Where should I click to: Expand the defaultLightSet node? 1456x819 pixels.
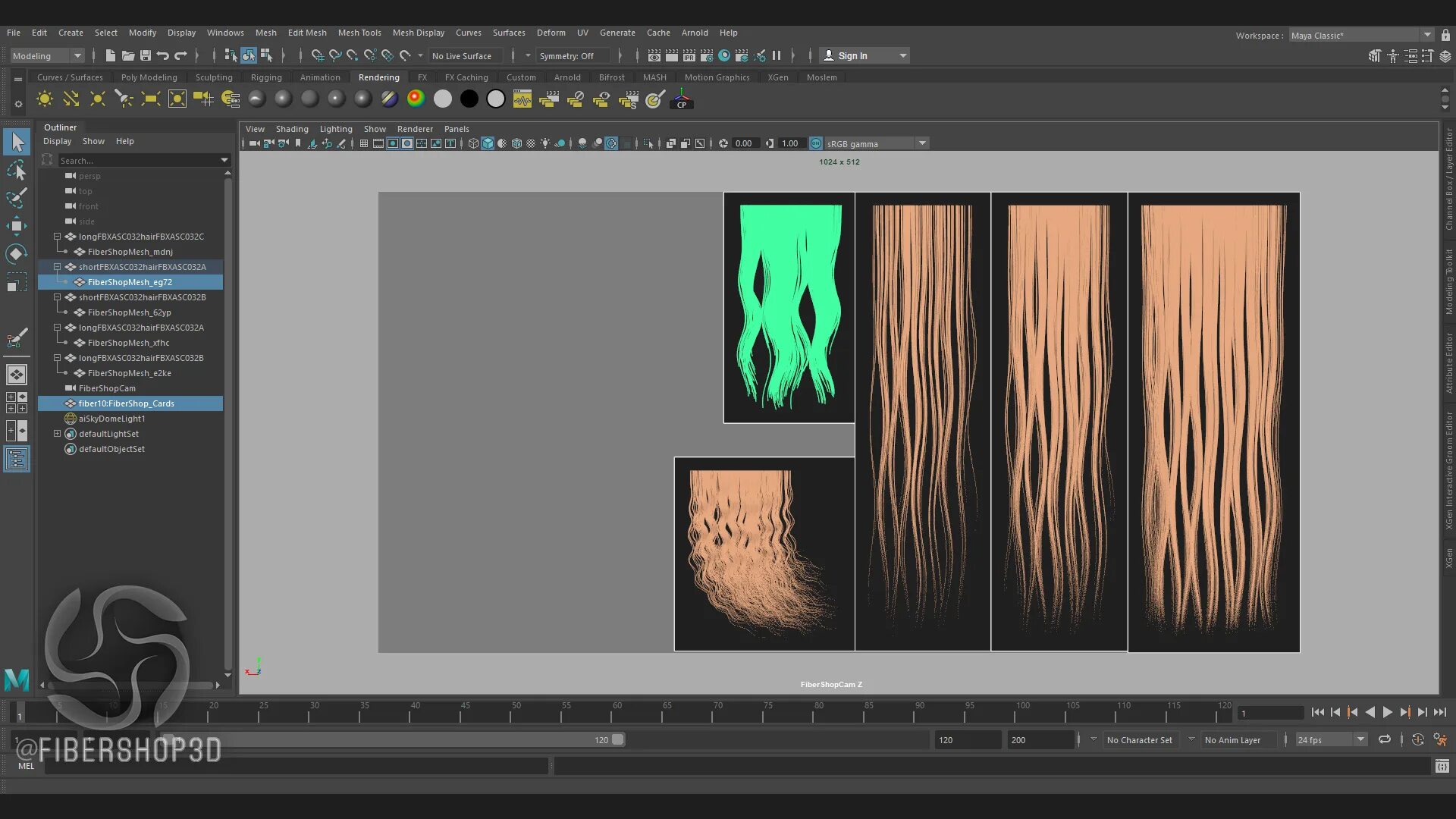coord(57,434)
